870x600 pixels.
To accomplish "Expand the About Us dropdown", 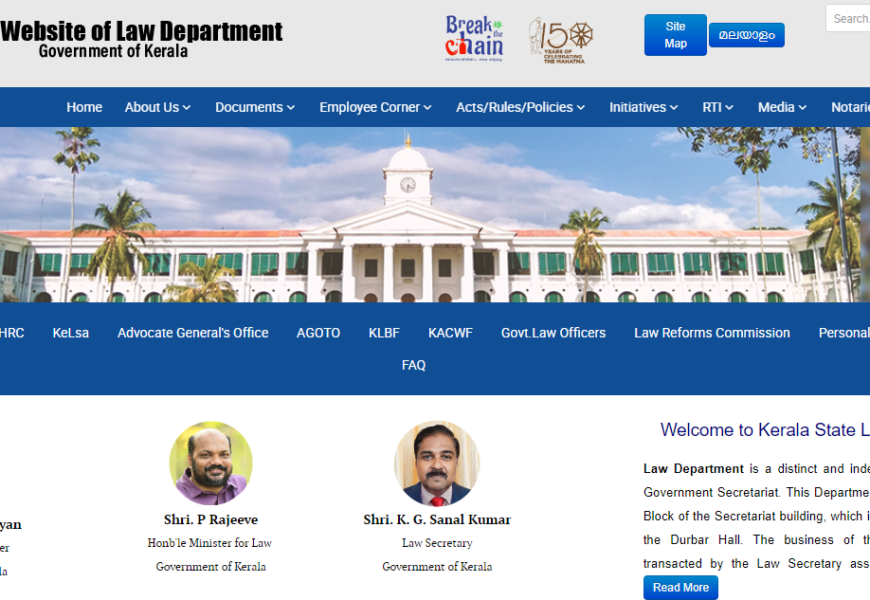I will (158, 107).
